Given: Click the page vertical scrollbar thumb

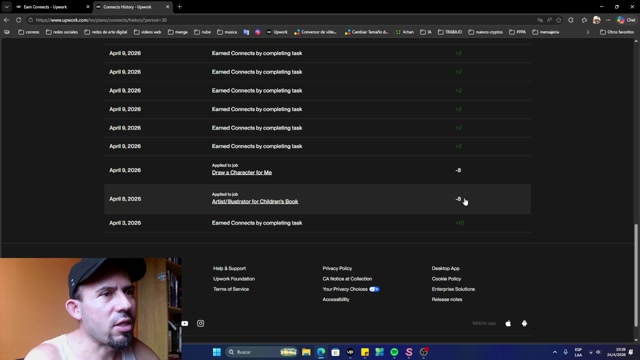Looking at the screenshot, I should [x=636, y=276].
